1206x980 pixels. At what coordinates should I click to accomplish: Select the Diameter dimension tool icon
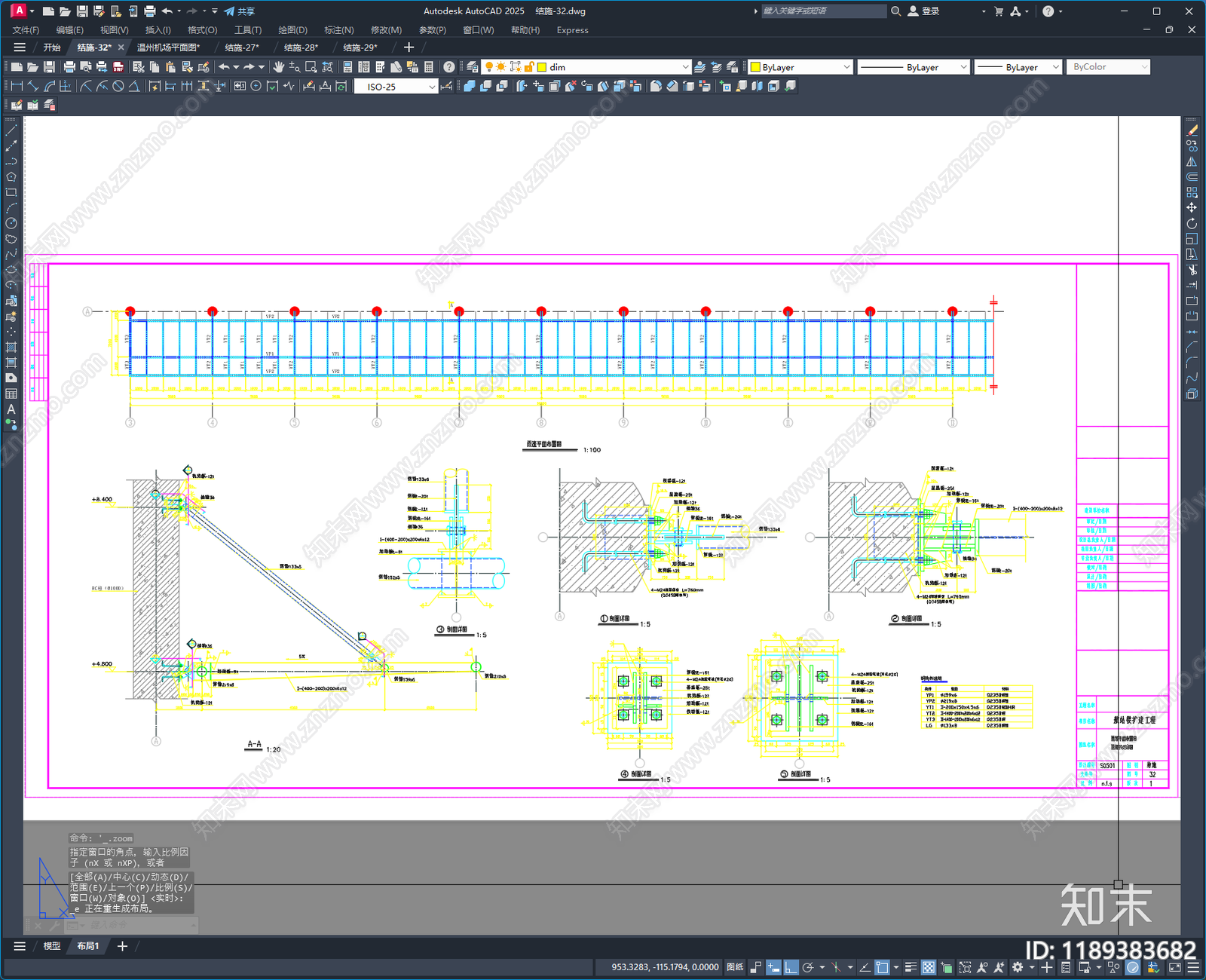point(118,86)
